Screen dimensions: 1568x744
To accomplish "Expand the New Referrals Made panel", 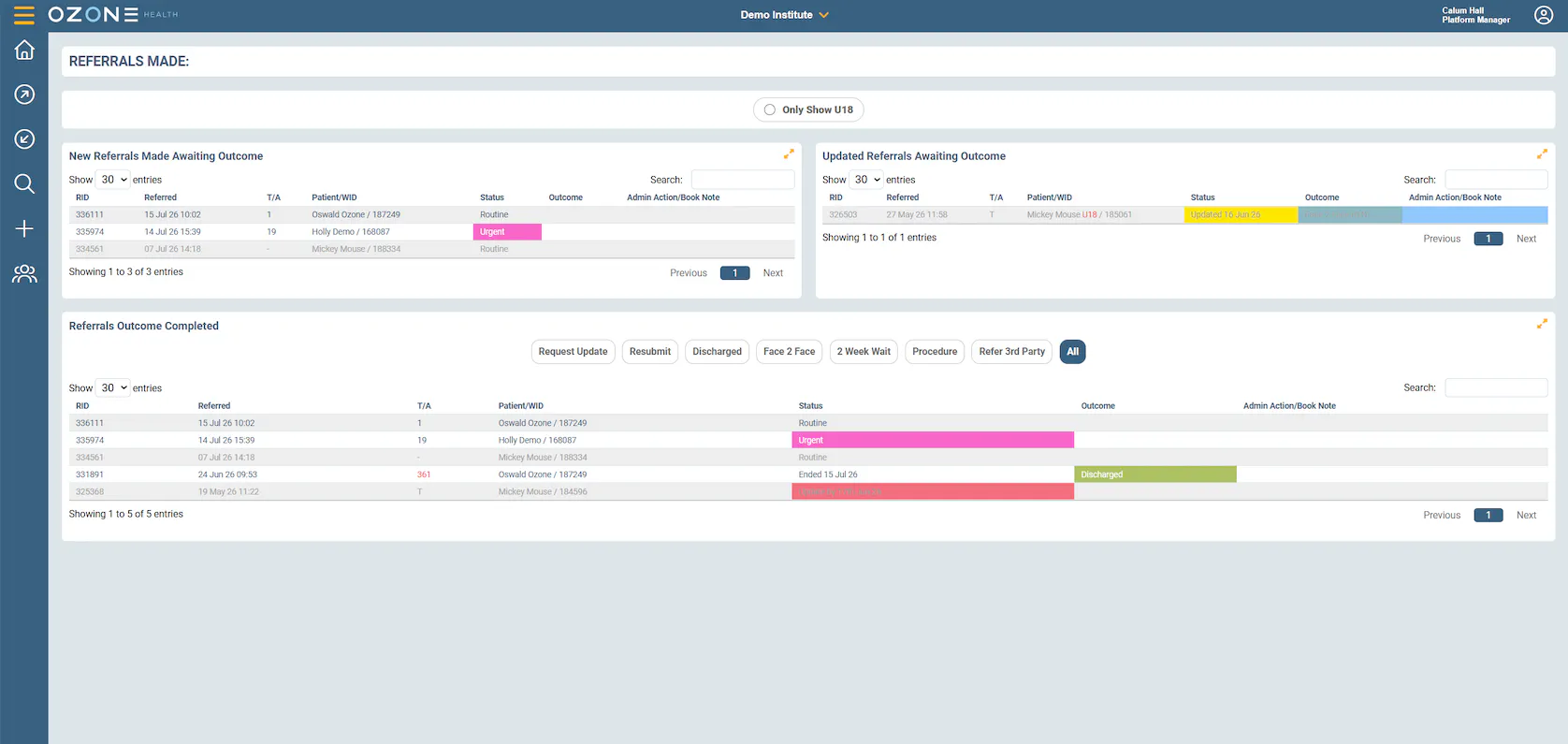I will click(789, 154).
